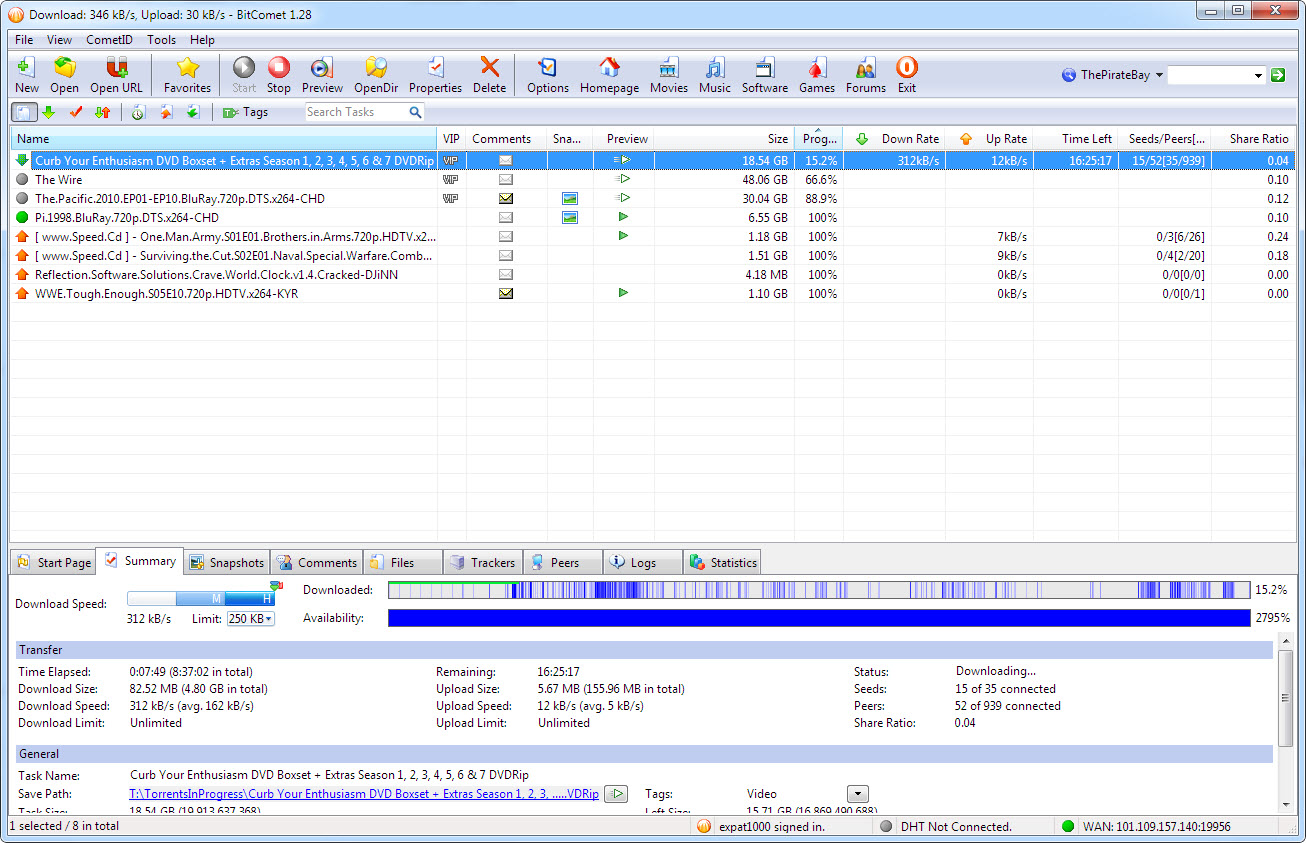Open the Help menu
1306x843 pixels.
coord(202,40)
